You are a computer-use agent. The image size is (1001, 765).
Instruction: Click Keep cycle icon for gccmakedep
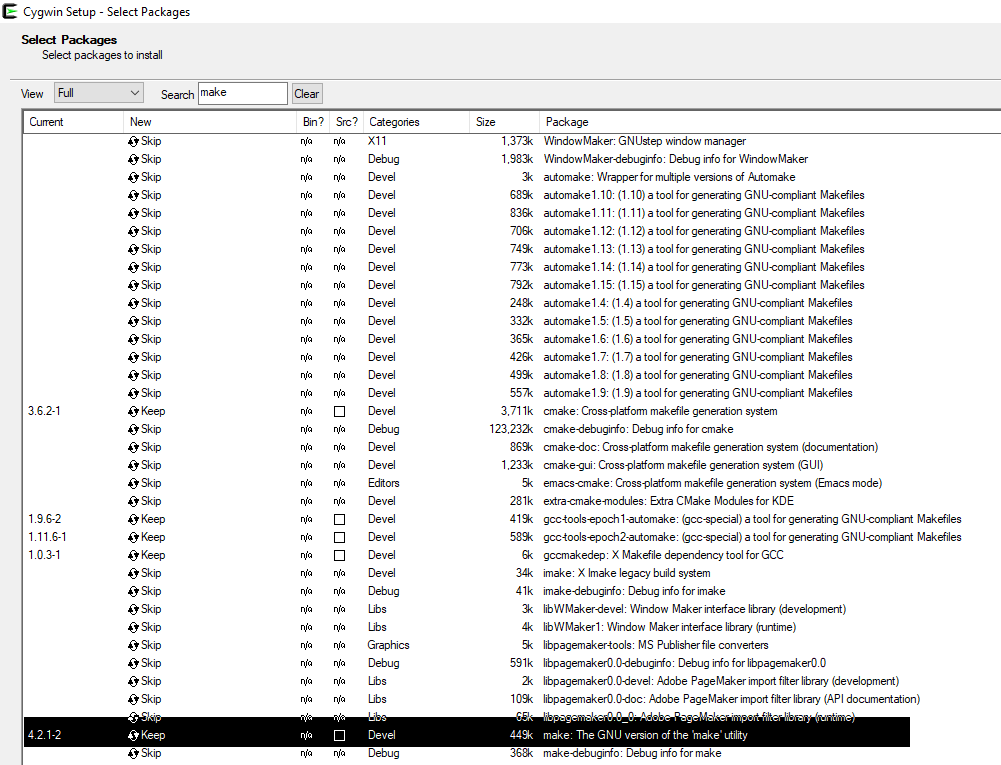(133, 555)
